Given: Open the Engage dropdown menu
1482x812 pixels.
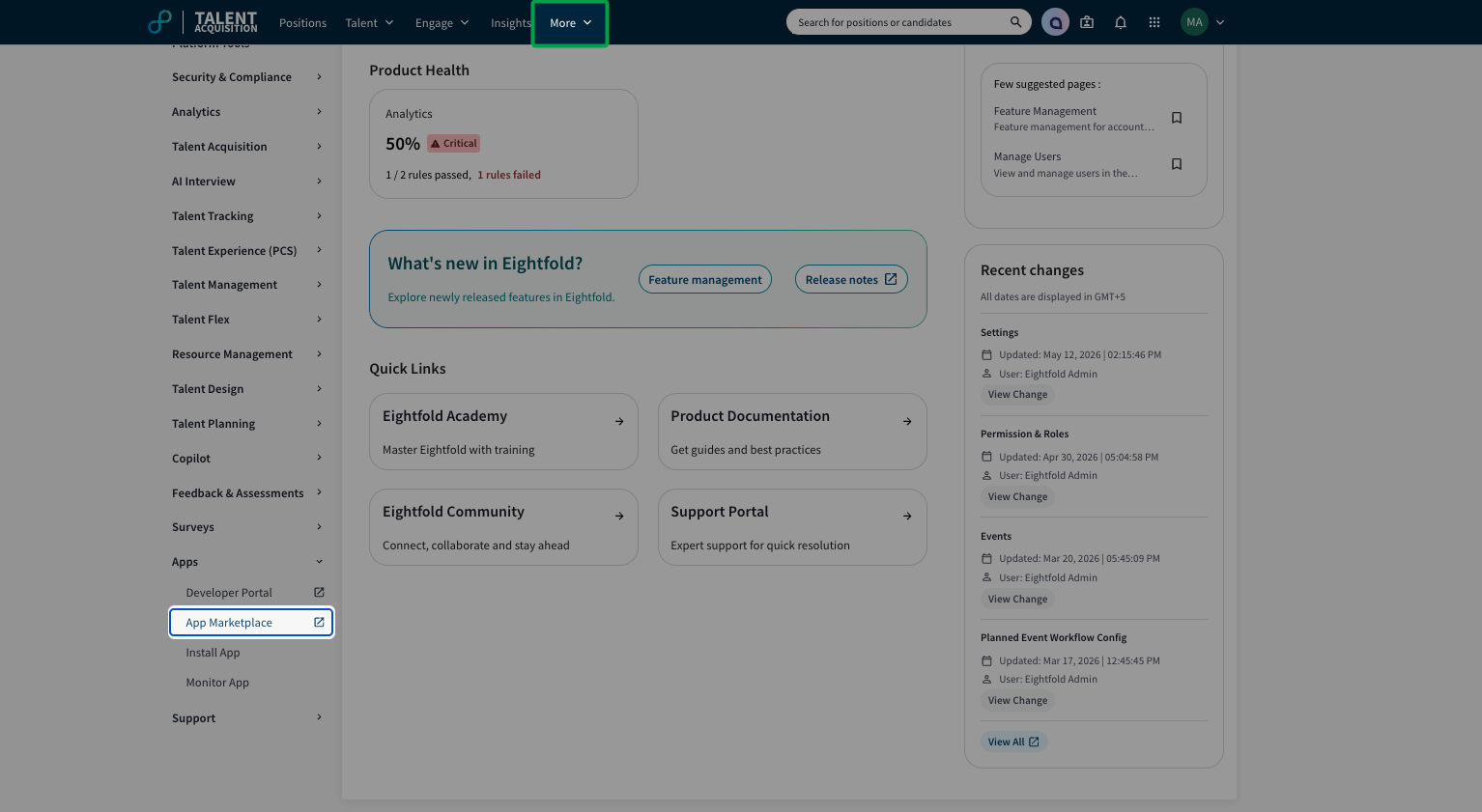Looking at the screenshot, I should (442, 23).
